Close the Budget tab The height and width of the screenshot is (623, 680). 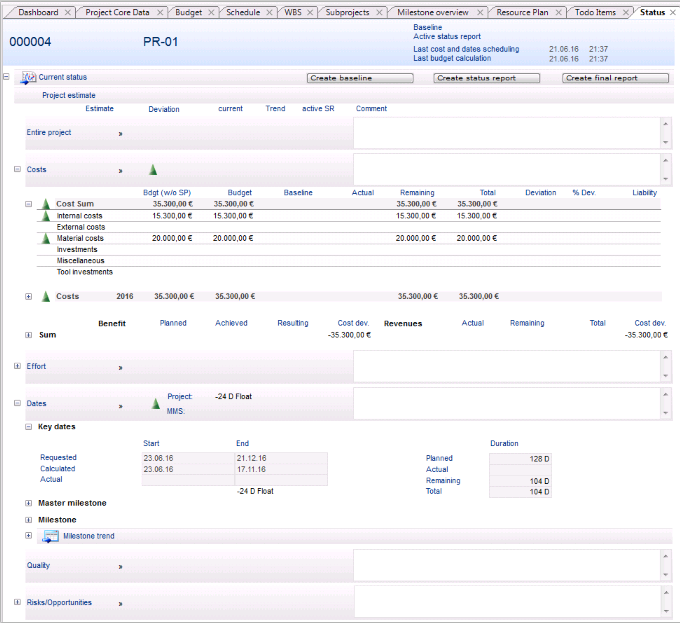click(x=211, y=13)
